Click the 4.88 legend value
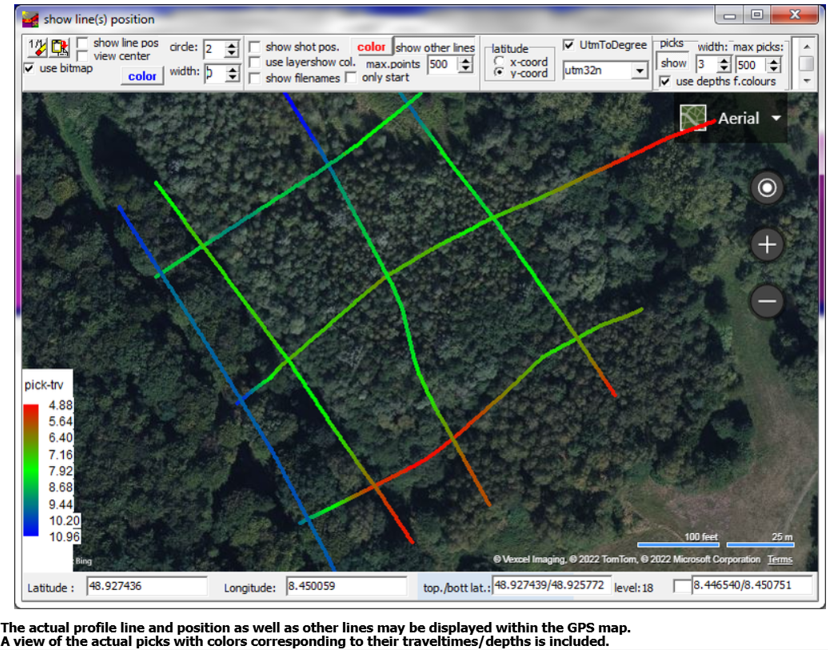This screenshot has height=650, width=828. (x=61, y=405)
